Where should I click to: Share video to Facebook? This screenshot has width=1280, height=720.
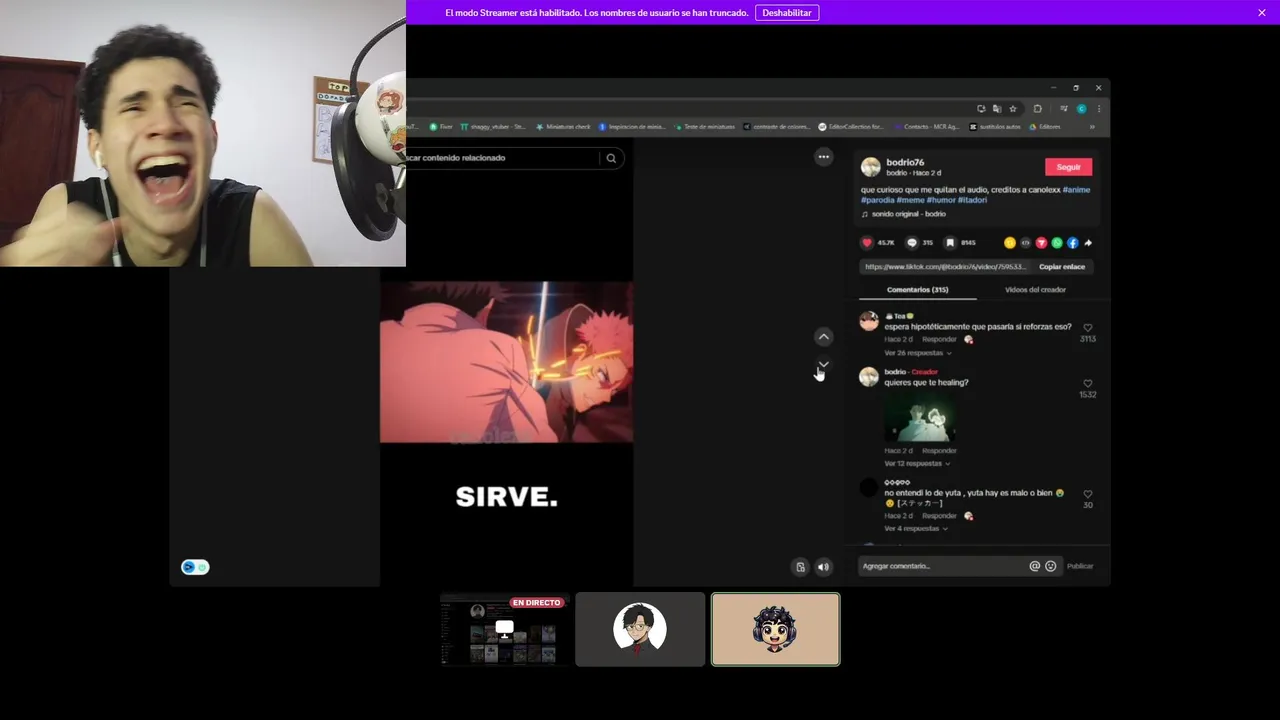(x=1073, y=243)
